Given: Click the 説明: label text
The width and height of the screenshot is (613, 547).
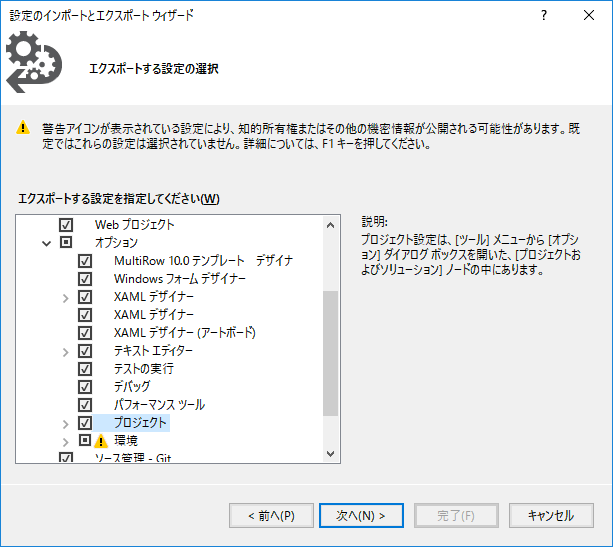Looking at the screenshot, I should 375,222.
